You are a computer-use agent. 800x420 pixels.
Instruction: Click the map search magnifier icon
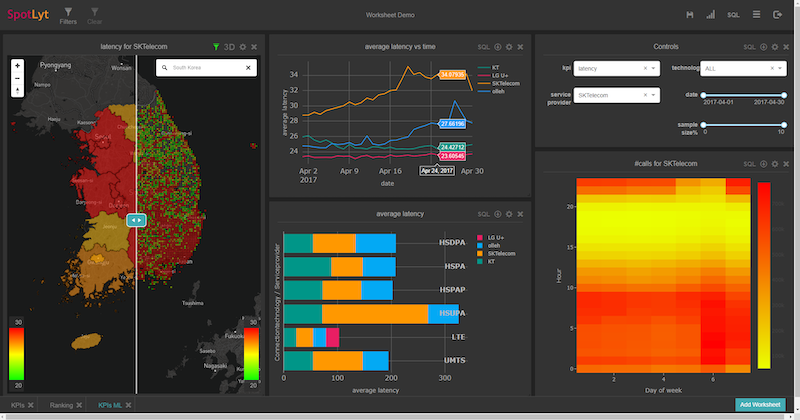click(x=164, y=67)
